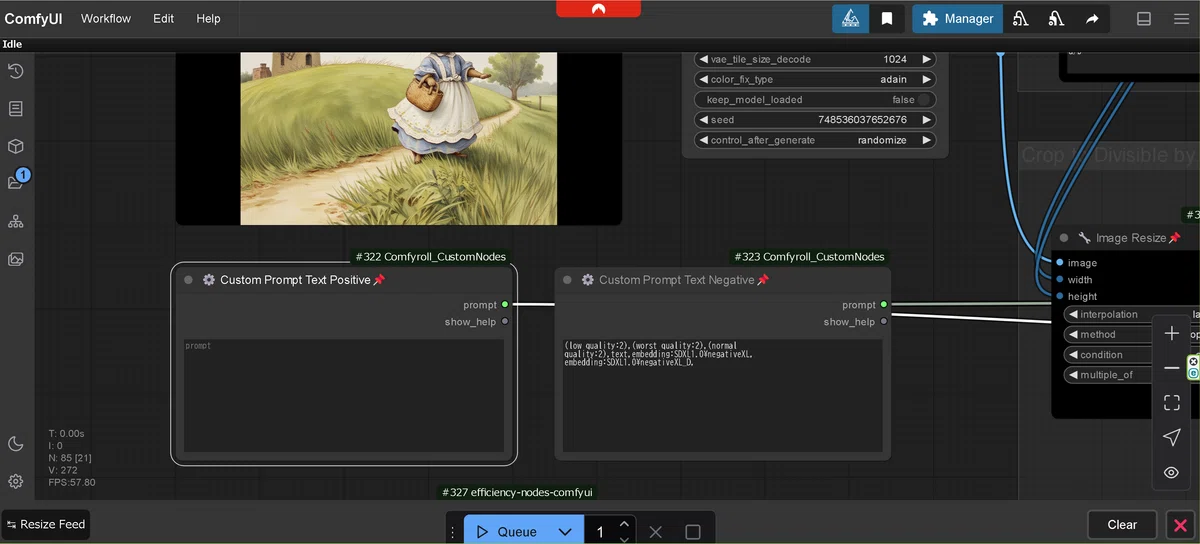Viewport: 1200px width, 544px height.
Task: Click the pin icon on Custom Prompt Text Negative
Action: point(763,280)
